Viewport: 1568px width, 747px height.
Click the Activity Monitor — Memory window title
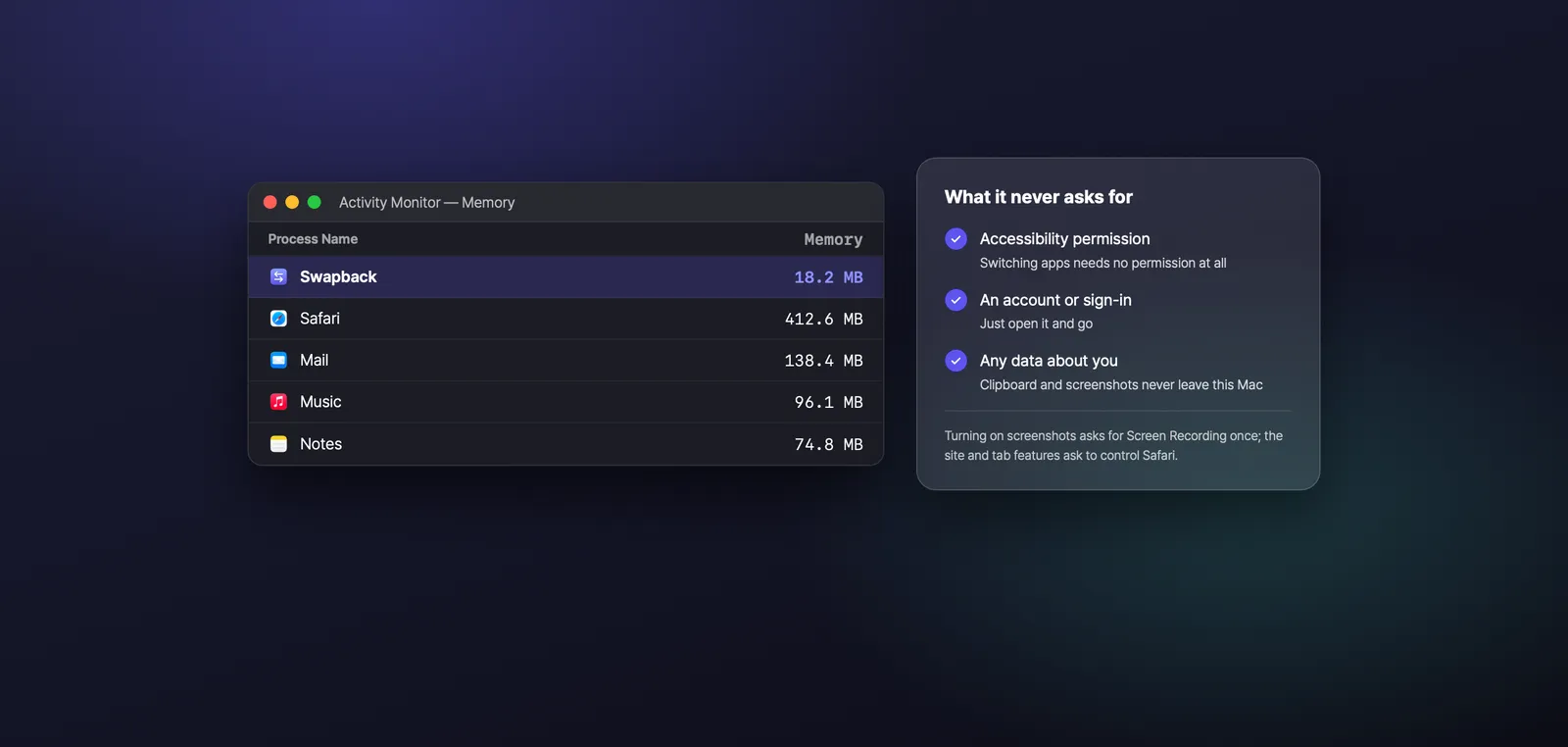point(426,202)
